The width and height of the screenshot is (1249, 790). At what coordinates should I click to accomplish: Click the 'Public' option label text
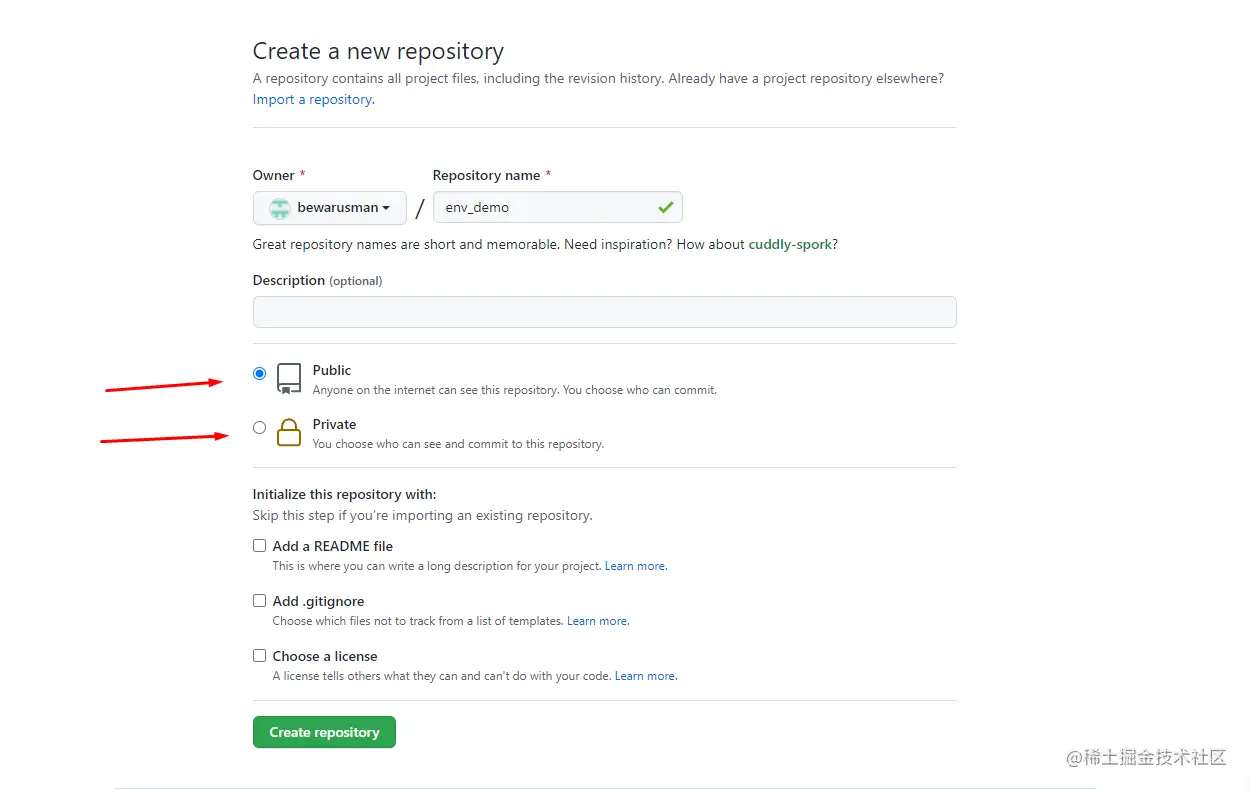point(332,370)
